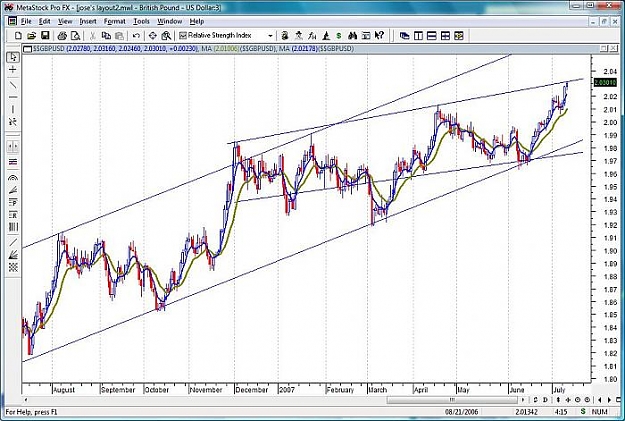Image resolution: width=625 pixels, height=421 pixels.
Task: Open the Help menu
Action: (x=197, y=21)
